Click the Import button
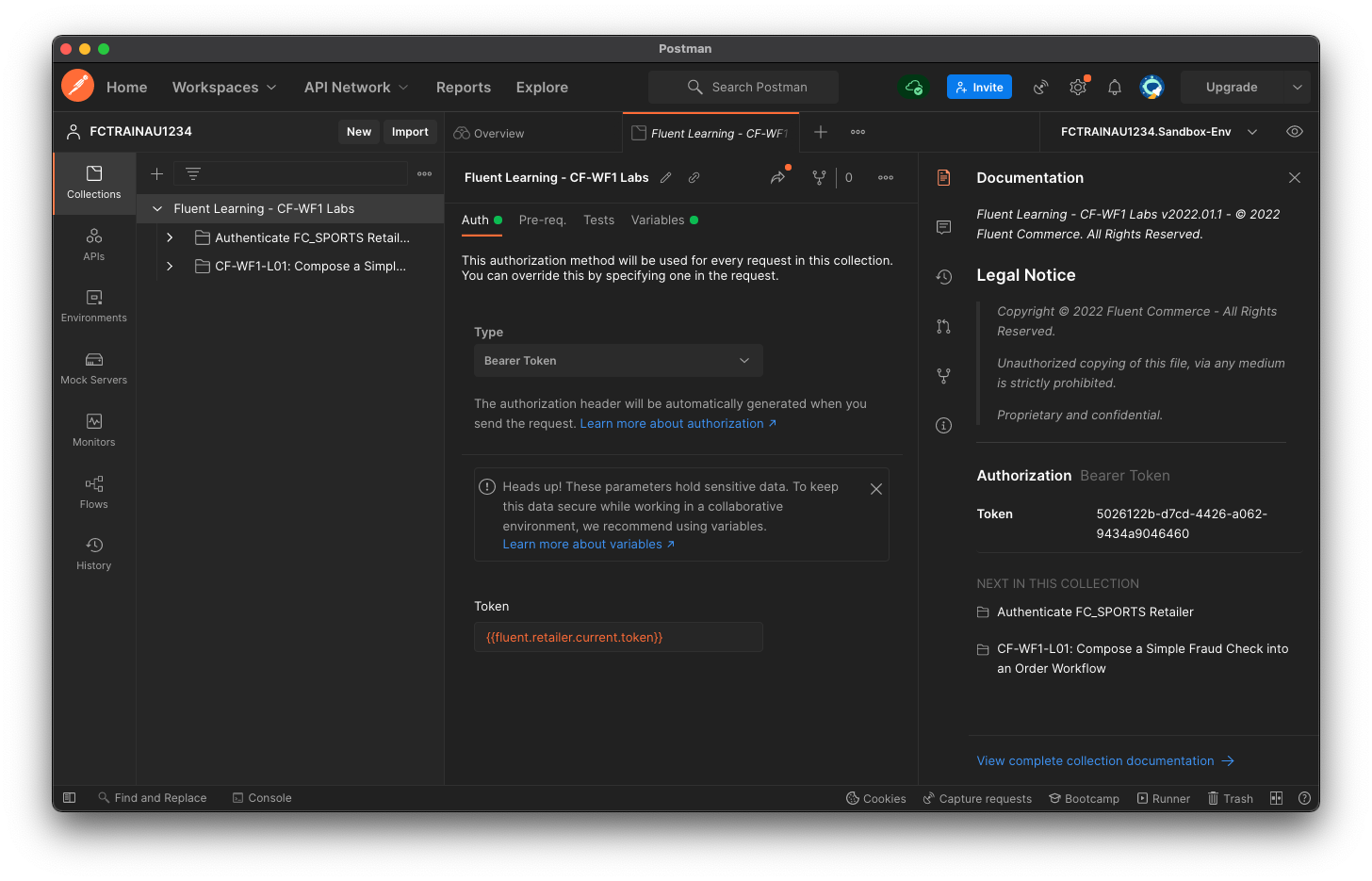 click(410, 132)
